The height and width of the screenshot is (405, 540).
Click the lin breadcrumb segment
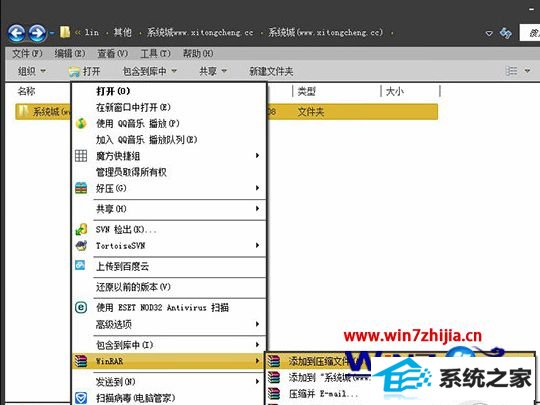[92, 32]
